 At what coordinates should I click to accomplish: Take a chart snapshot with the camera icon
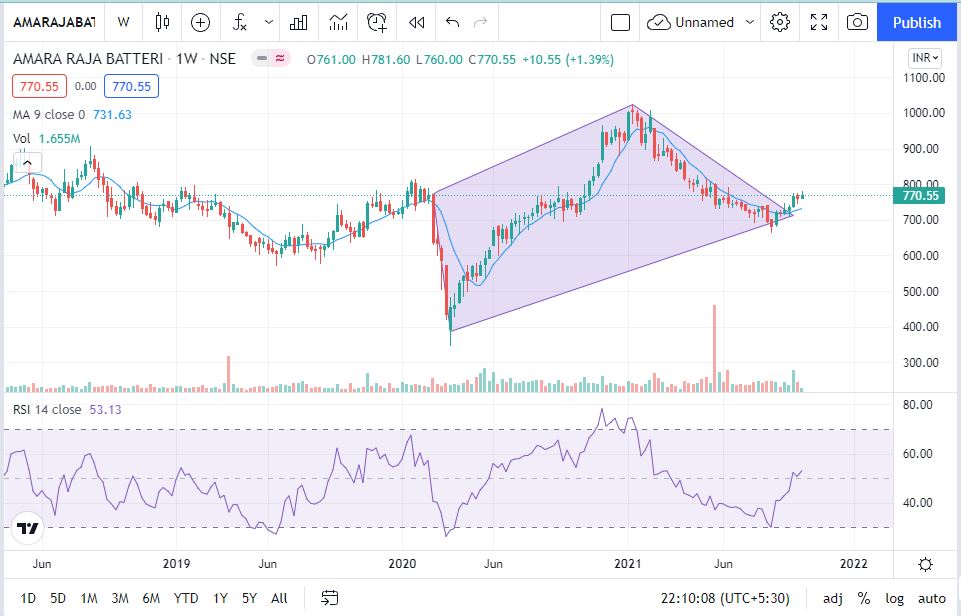click(857, 22)
